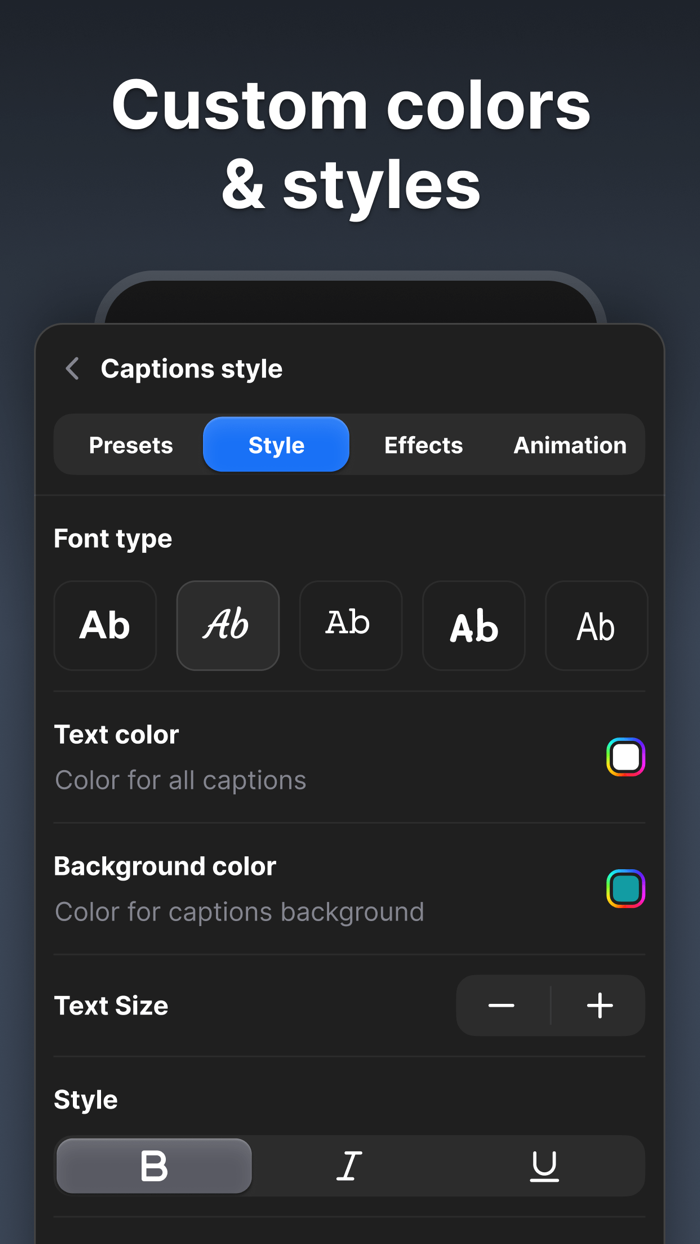Viewport: 700px width, 1244px height.
Task: Select the Style tab
Action: [x=276, y=445]
